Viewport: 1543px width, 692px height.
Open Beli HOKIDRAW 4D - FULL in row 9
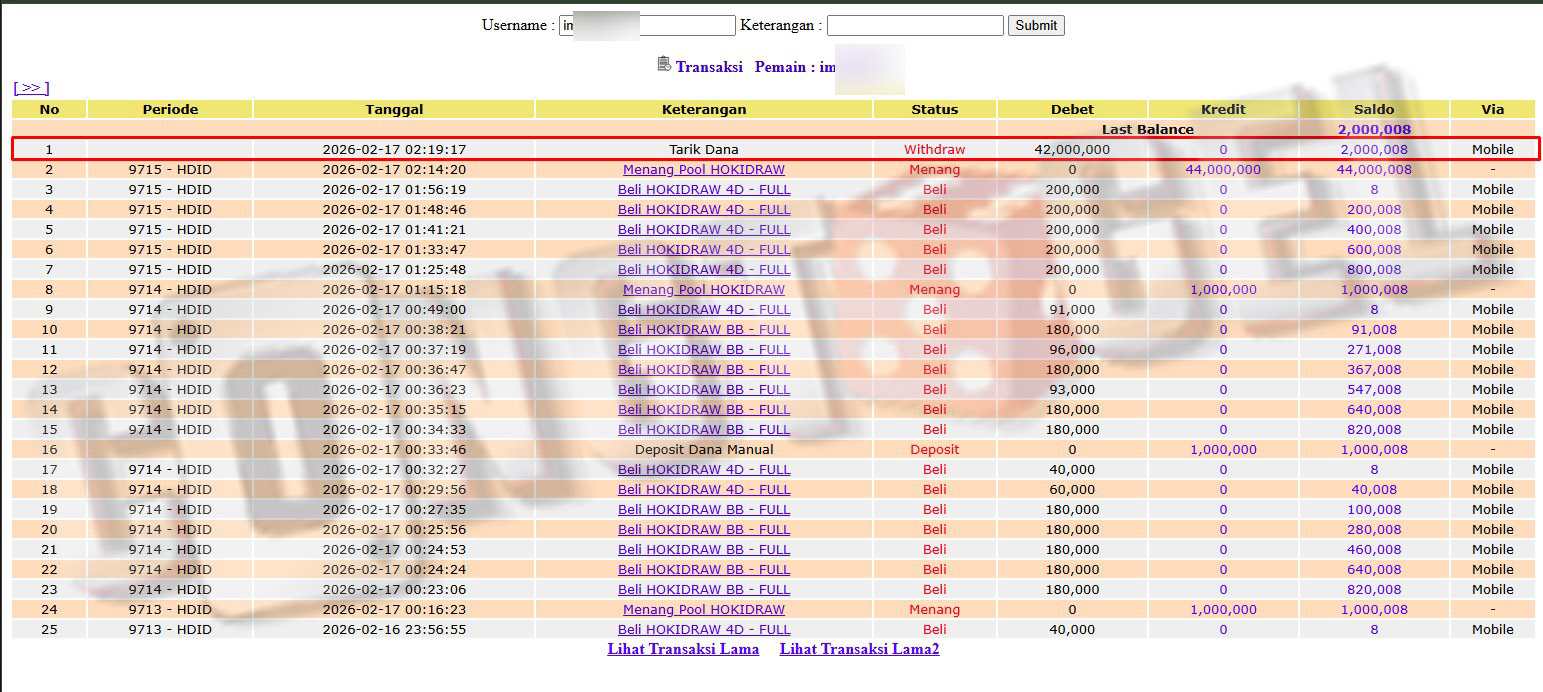(x=703, y=310)
